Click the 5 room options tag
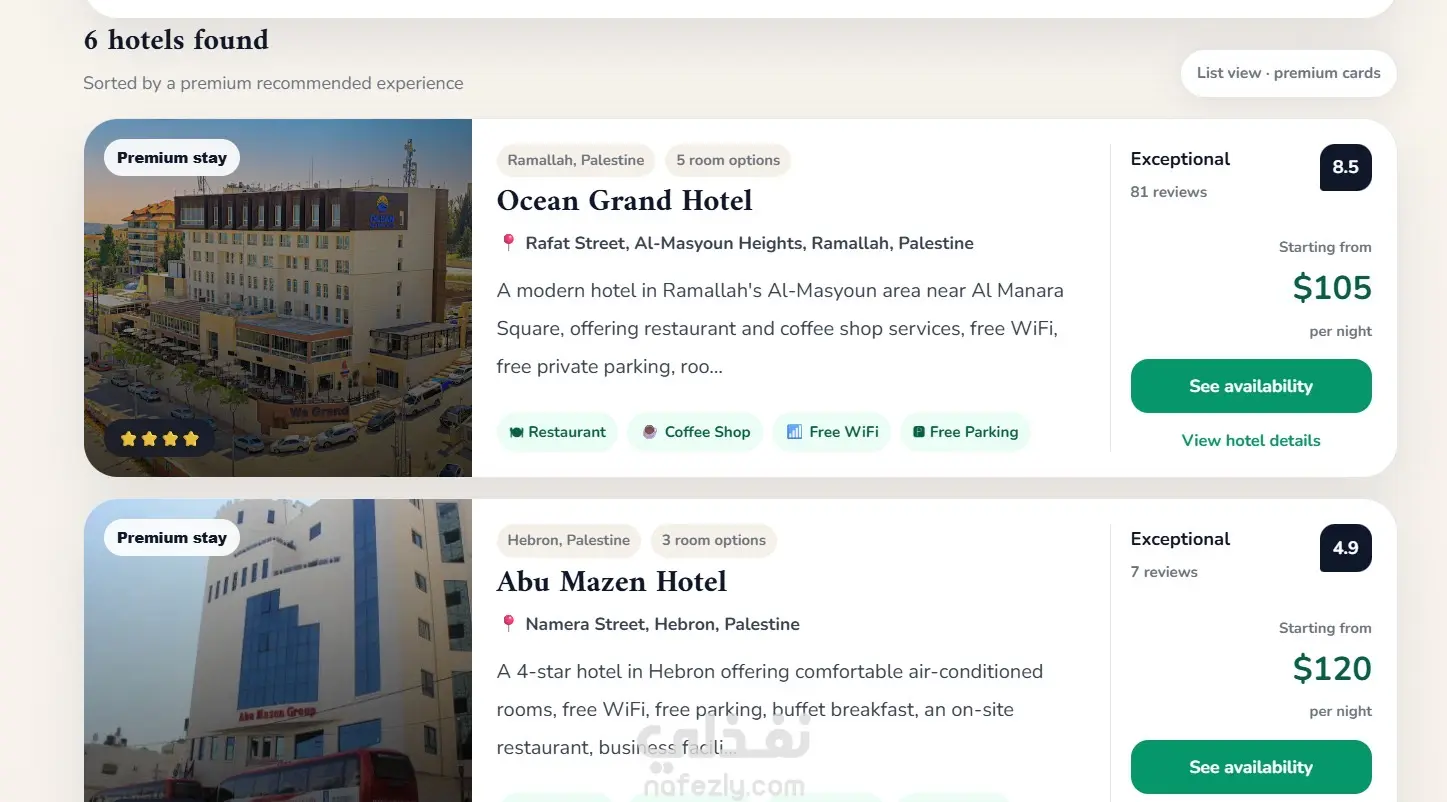The height and width of the screenshot is (802, 1447). [x=728, y=160]
